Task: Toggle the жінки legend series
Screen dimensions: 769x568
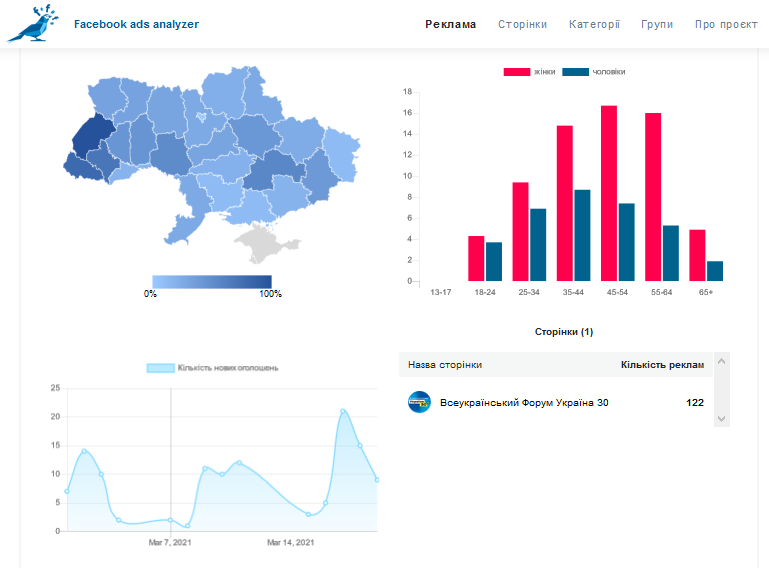Action: click(530, 72)
